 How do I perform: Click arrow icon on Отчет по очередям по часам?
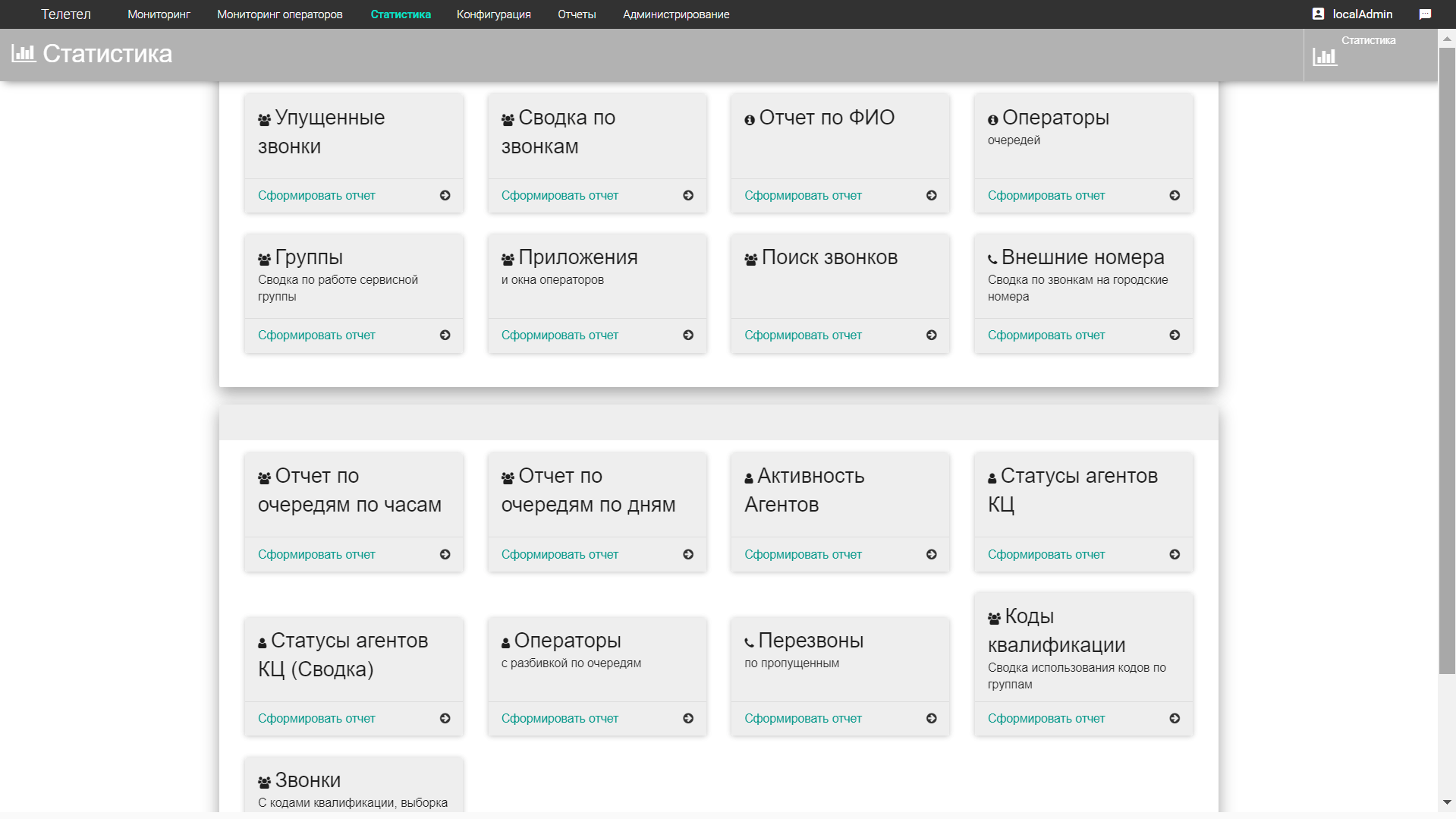pyautogui.click(x=445, y=554)
